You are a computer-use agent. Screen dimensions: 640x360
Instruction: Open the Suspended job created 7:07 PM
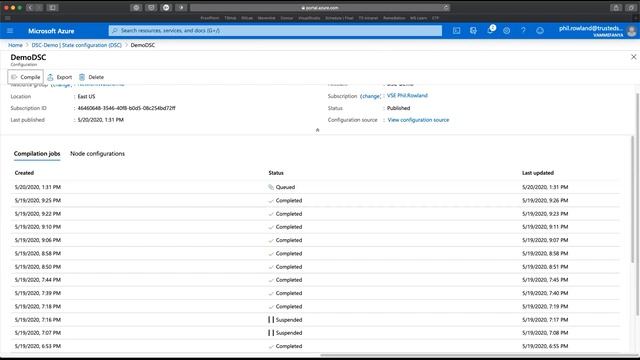[315, 333]
